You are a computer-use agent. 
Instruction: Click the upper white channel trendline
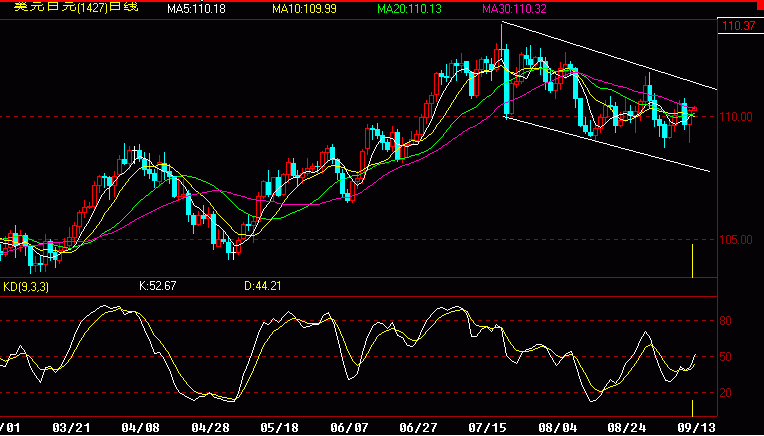click(609, 56)
